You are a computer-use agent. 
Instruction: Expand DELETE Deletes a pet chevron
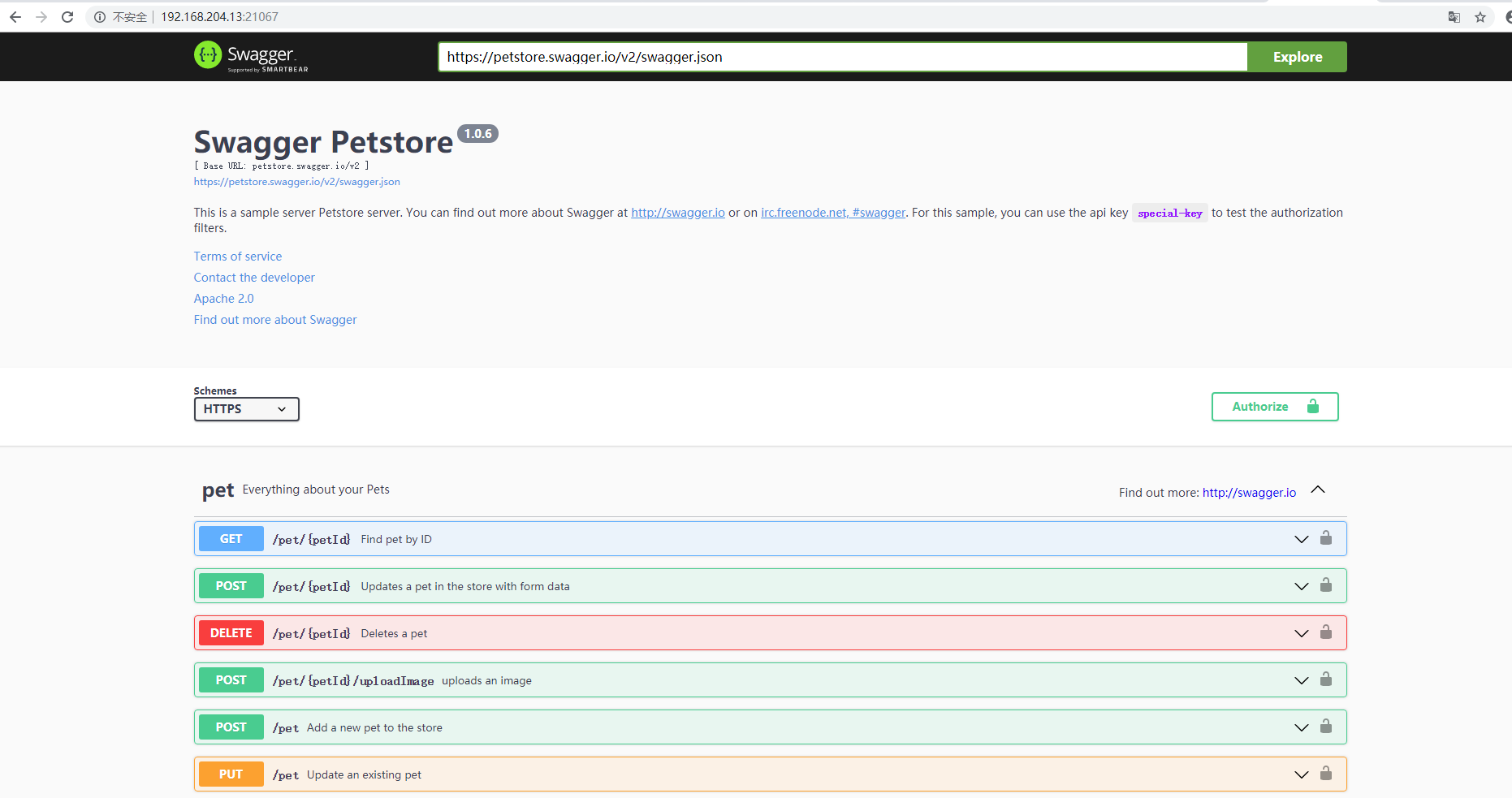tap(1302, 633)
